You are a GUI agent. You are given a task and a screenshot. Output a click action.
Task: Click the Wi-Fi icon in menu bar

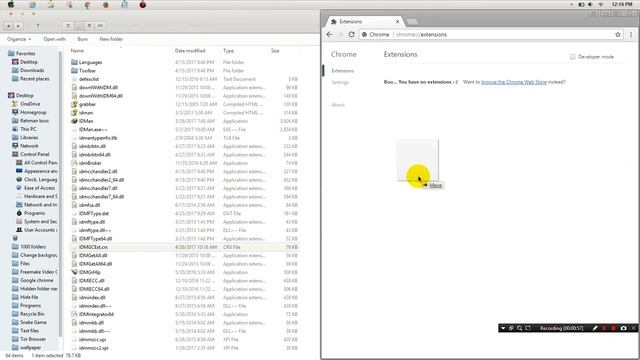pos(601,4)
